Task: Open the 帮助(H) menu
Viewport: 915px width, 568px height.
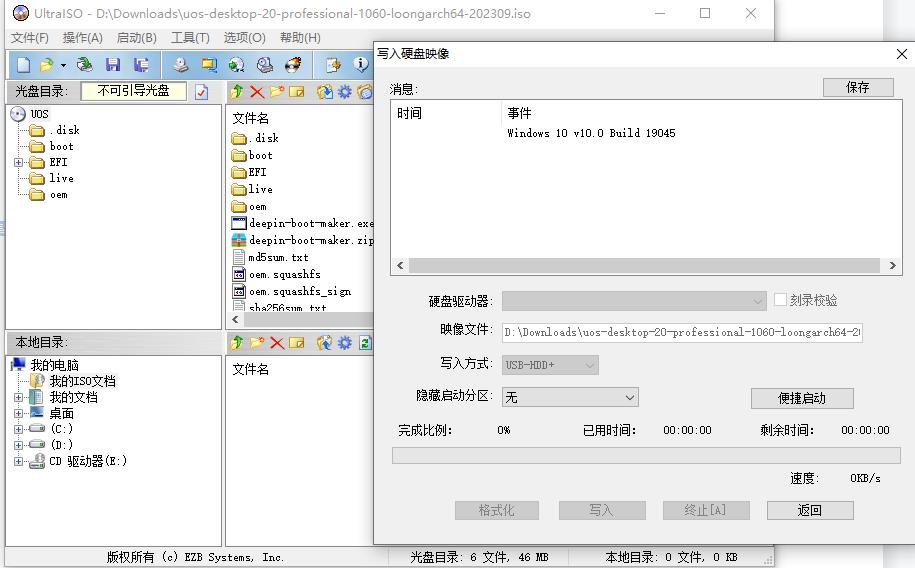Action: pos(300,38)
